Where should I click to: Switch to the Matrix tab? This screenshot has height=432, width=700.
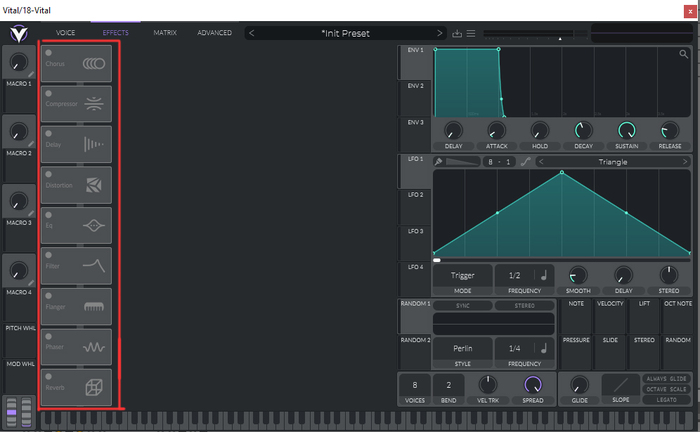pos(165,33)
